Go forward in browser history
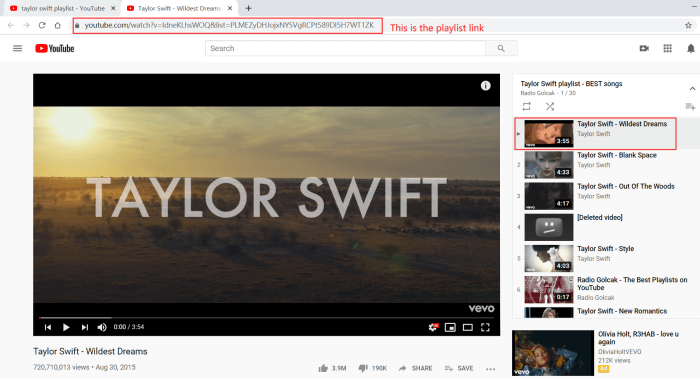The image size is (700, 379). coord(26,25)
